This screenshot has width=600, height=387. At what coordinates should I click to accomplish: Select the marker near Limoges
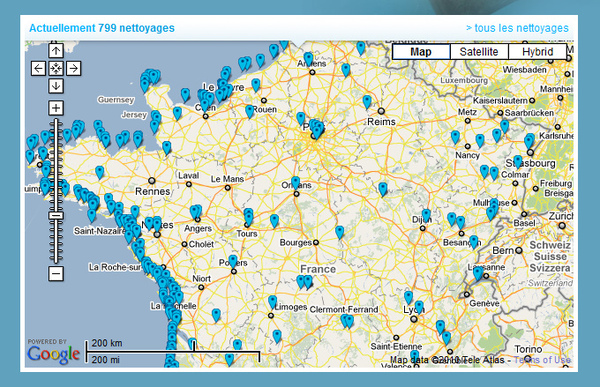pos(272,302)
